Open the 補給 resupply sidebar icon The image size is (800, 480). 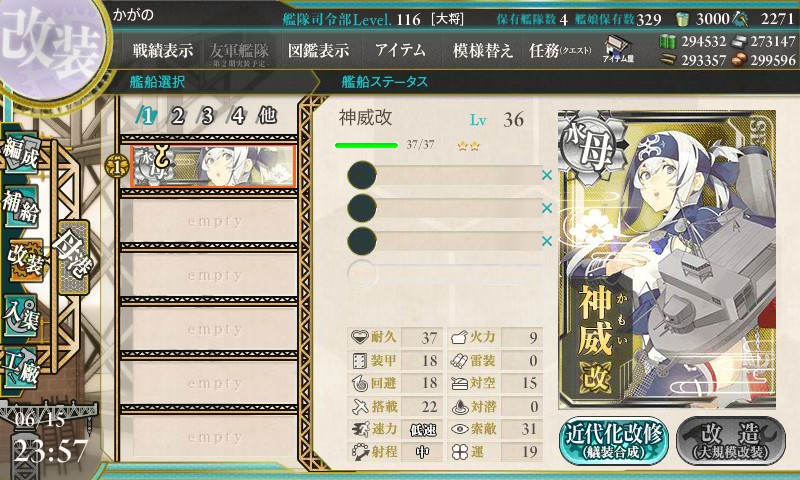[x=21, y=207]
